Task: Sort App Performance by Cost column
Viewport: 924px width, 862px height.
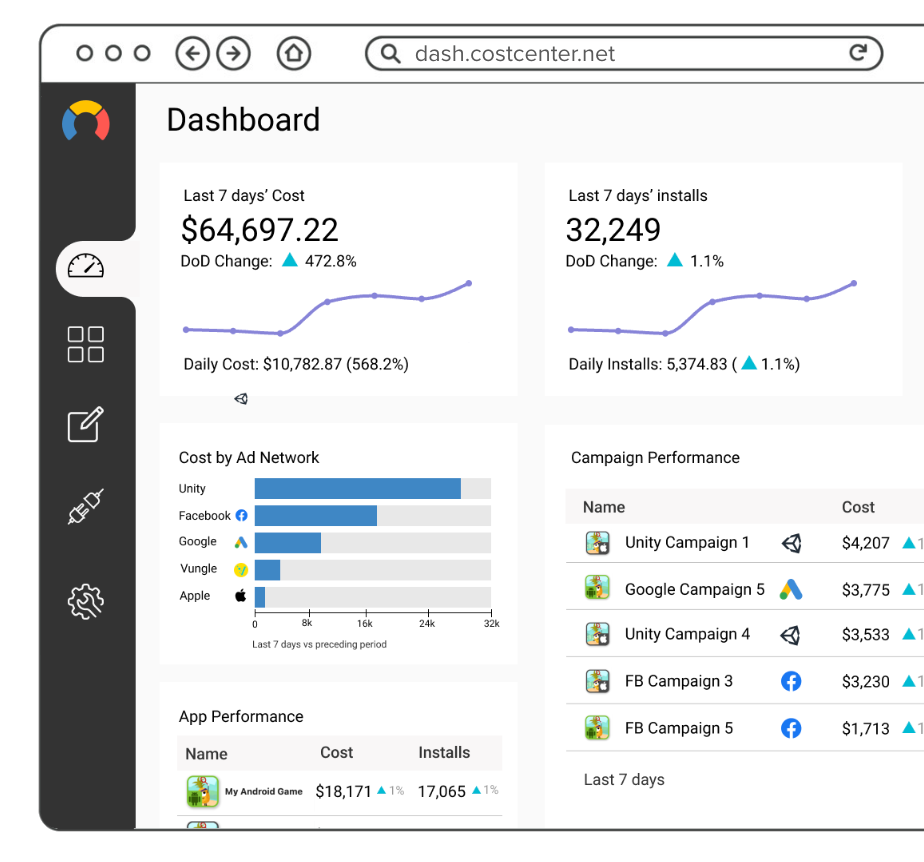Action: (336, 752)
